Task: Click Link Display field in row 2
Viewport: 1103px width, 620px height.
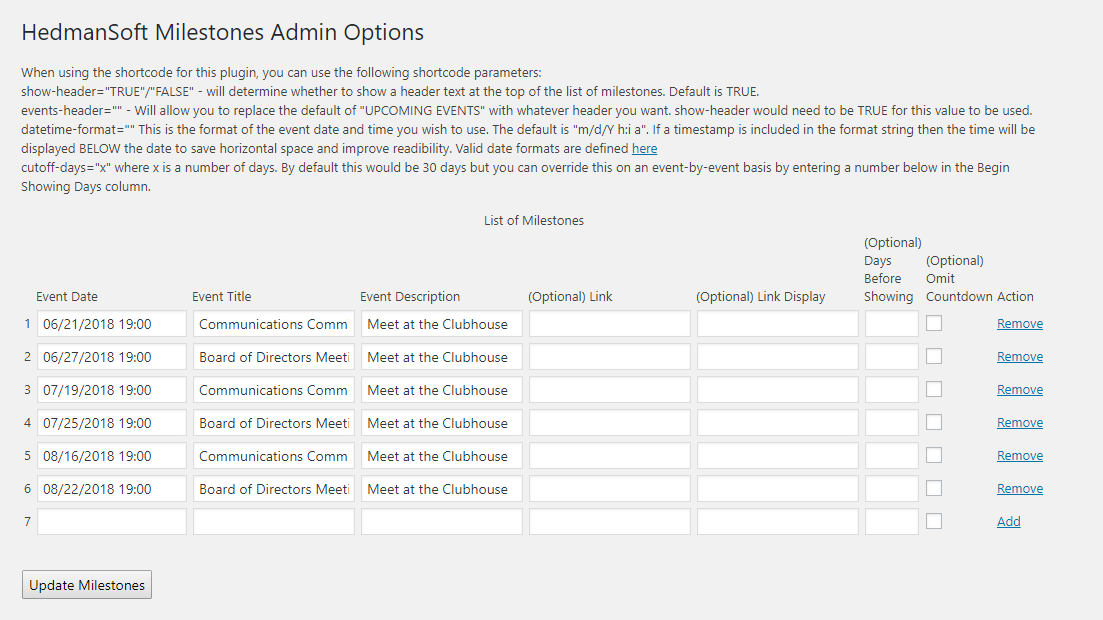Action: pos(778,357)
